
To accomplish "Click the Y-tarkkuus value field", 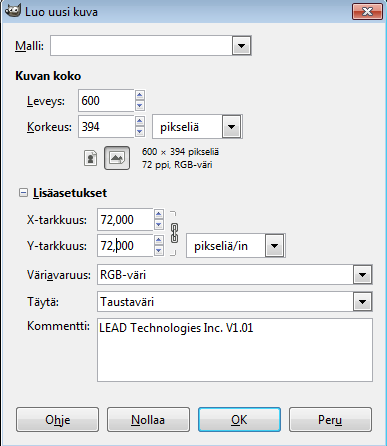I will coord(125,245).
